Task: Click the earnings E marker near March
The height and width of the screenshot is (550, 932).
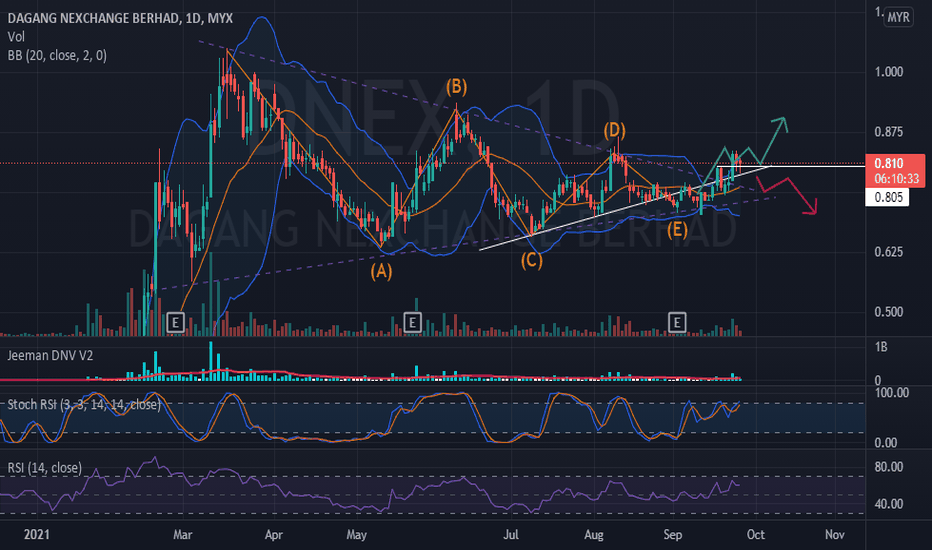Action: 175,322
